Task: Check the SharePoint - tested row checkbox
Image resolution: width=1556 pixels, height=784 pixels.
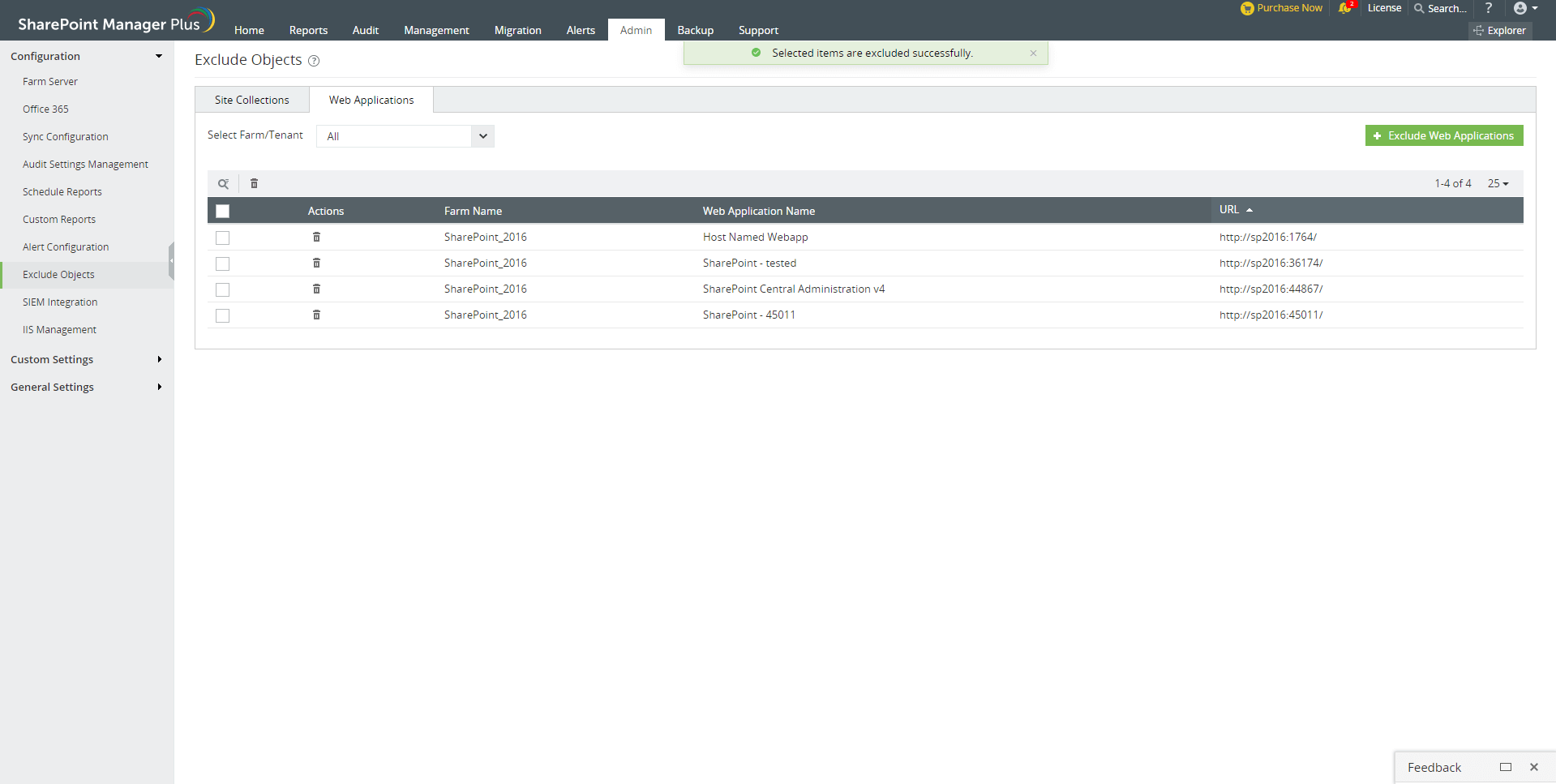Action: click(223, 263)
